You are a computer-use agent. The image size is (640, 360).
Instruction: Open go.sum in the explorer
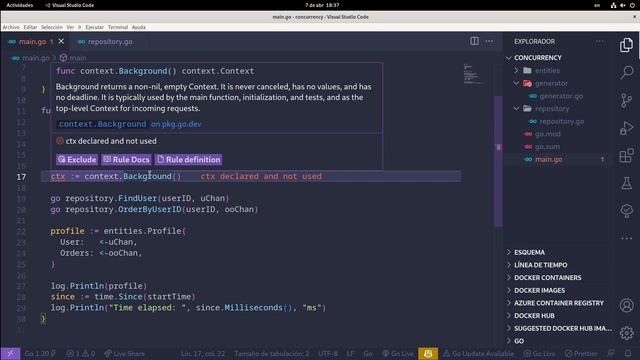[547, 147]
